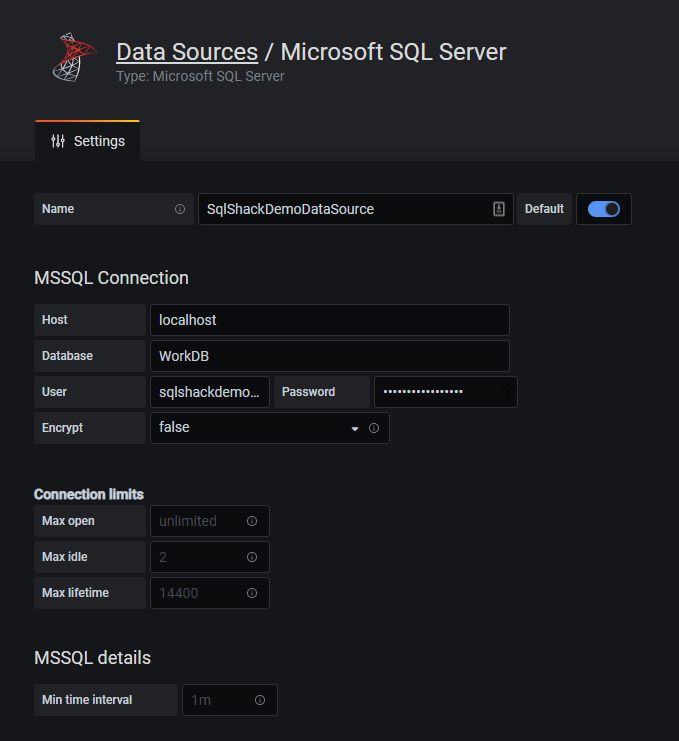Click the Max idle info icon
Viewport: 679px width, 741px height.
coord(252,557)
